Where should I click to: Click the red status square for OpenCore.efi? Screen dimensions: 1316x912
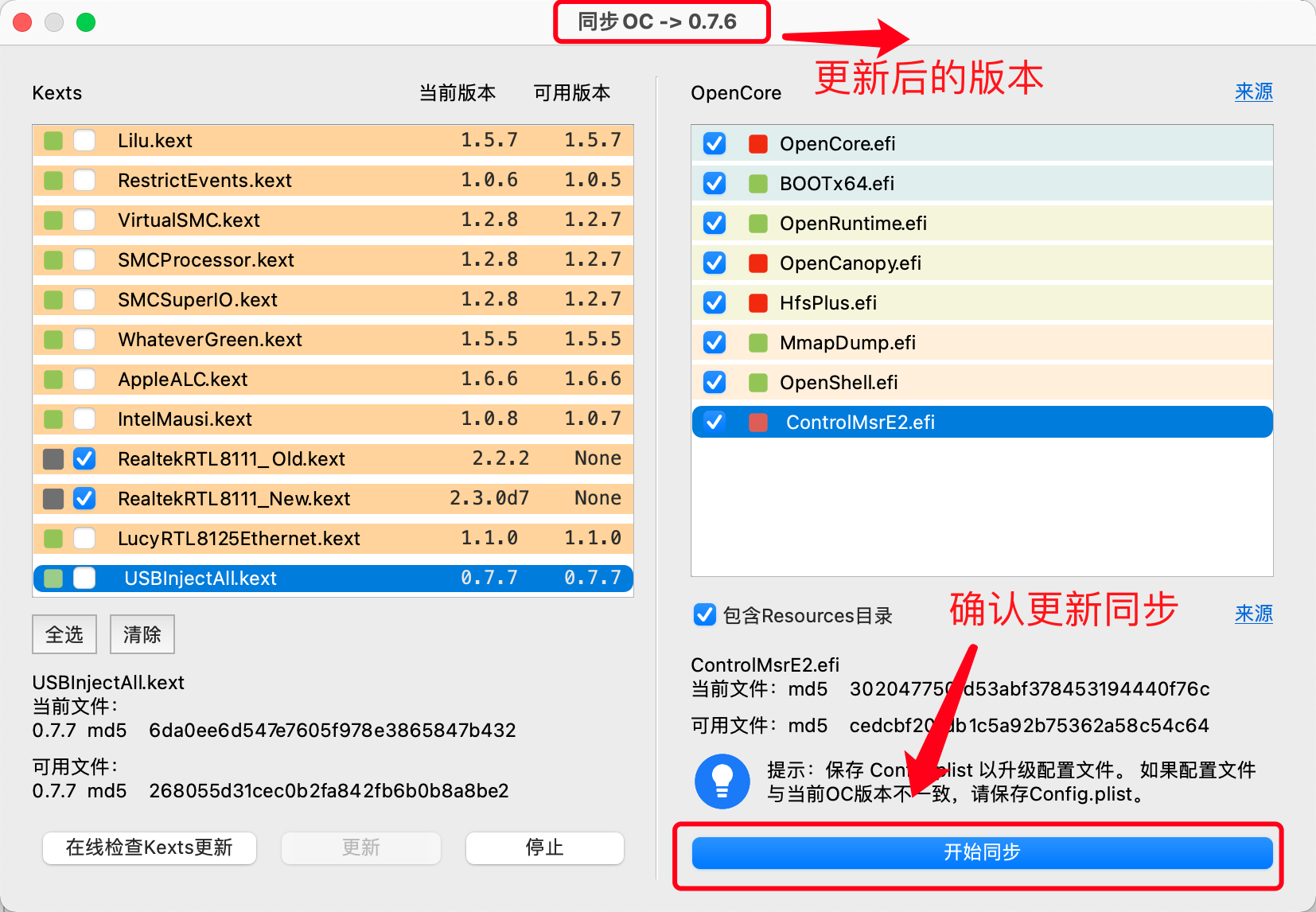(758, 144)
